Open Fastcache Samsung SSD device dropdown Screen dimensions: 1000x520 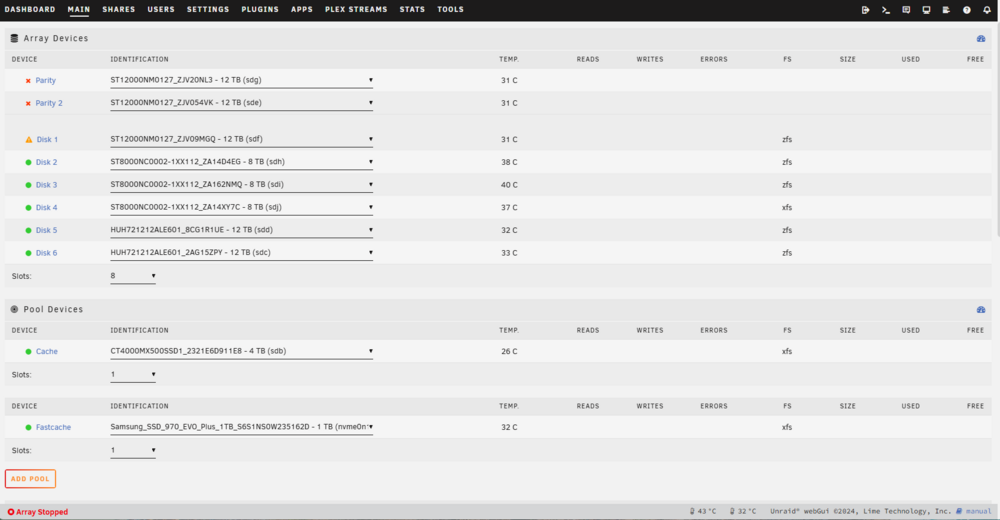tap(242, 427)
